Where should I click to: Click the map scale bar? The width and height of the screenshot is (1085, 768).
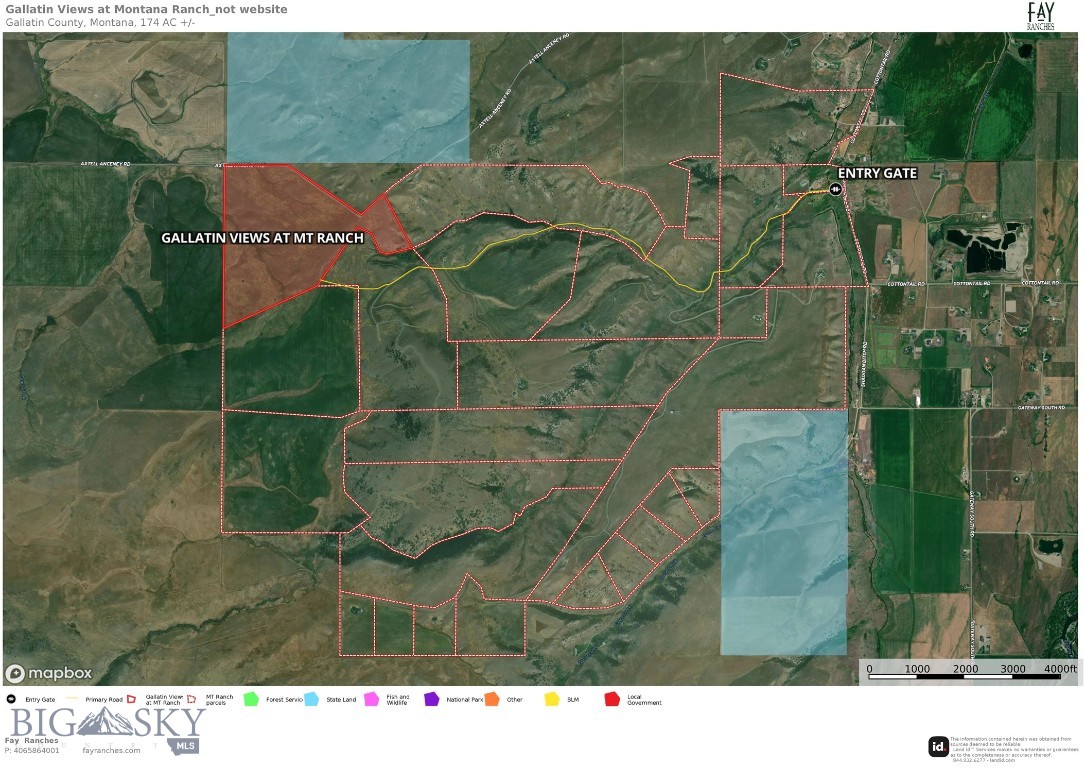[964, 676]
